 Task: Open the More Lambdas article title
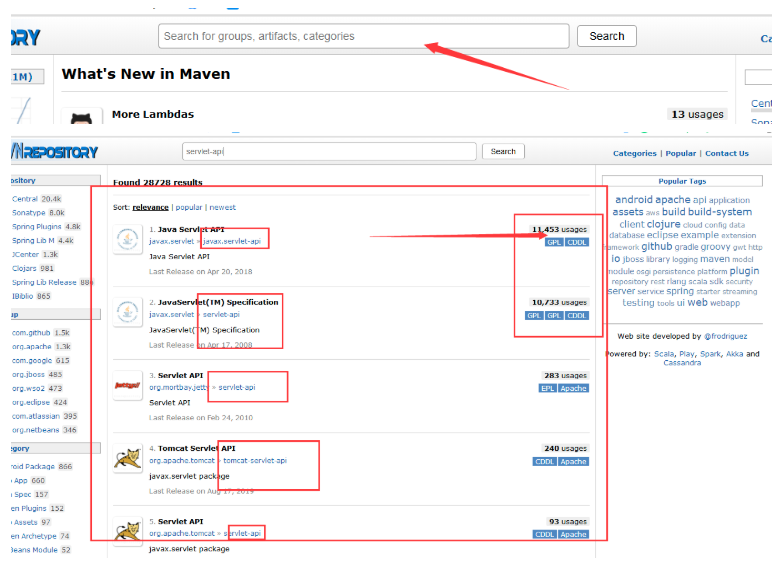[x=153, y=114]
